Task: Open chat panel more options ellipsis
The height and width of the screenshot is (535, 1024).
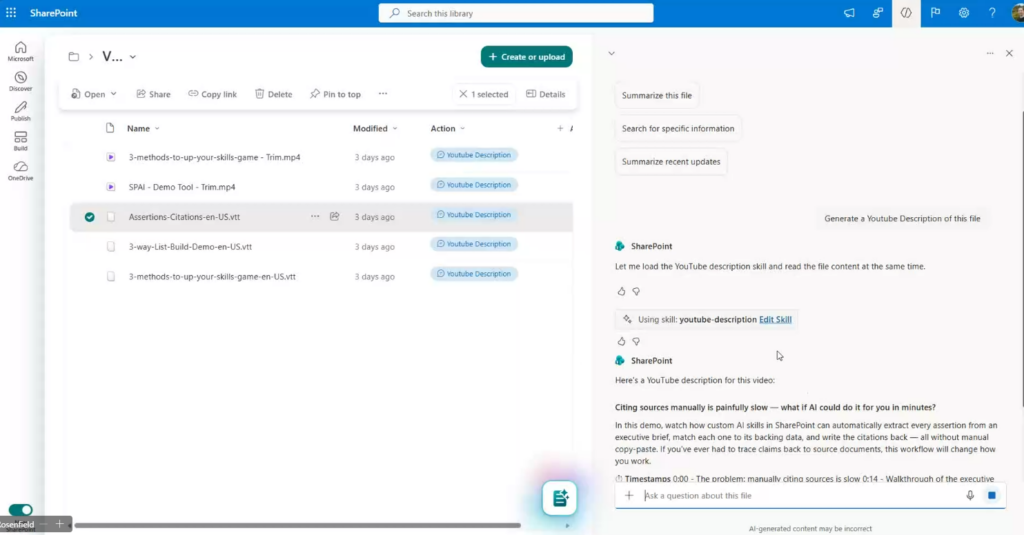Action: pos(990,54)
